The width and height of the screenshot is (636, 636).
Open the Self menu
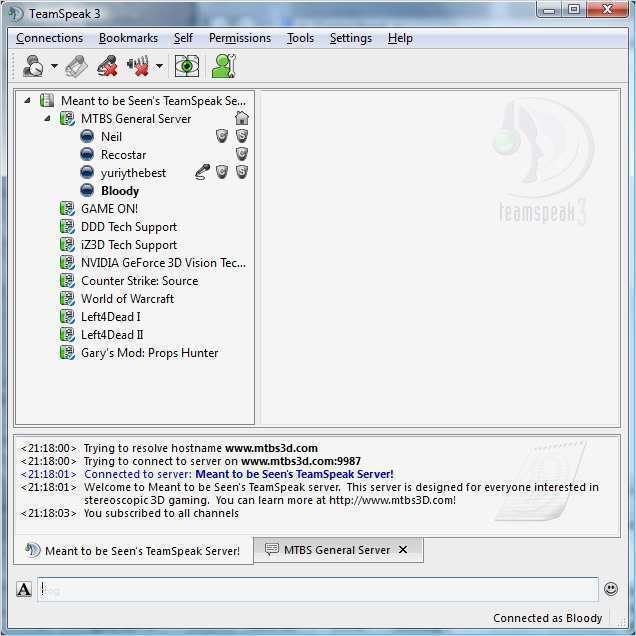click(x=183, y=38)
